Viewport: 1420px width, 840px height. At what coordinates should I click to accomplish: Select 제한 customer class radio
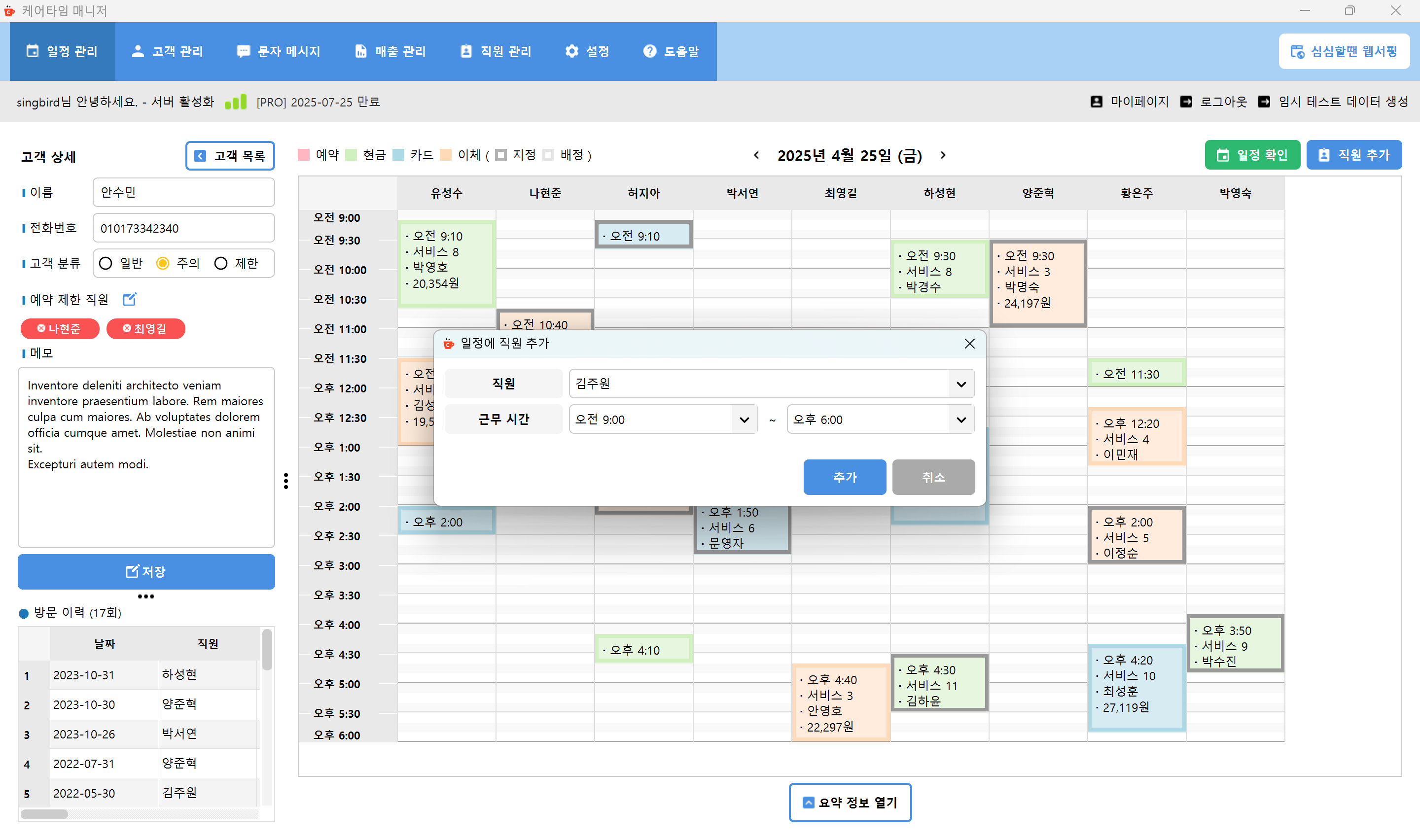tap(221, 264)
